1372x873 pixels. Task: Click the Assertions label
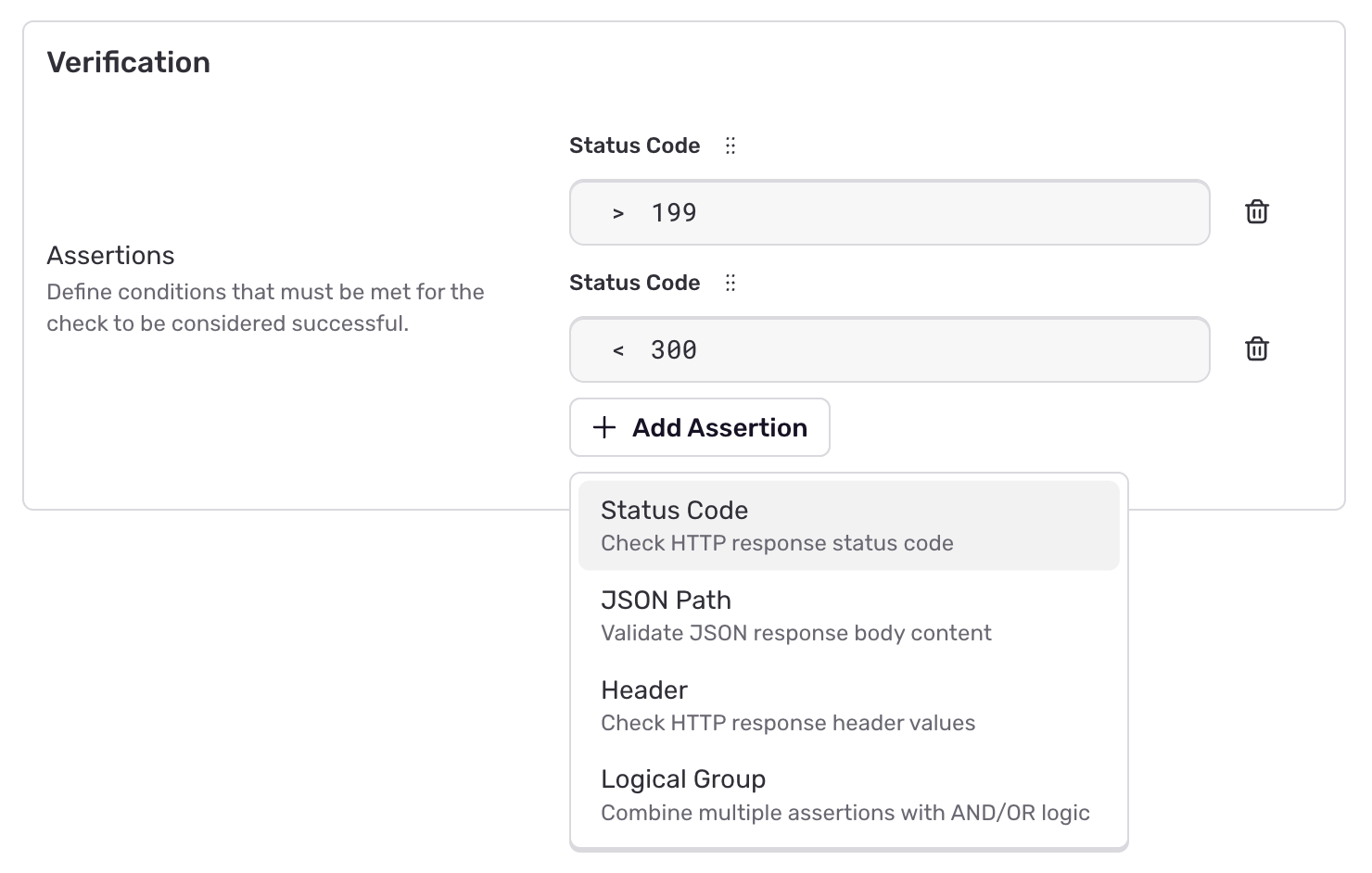[110, 255]
